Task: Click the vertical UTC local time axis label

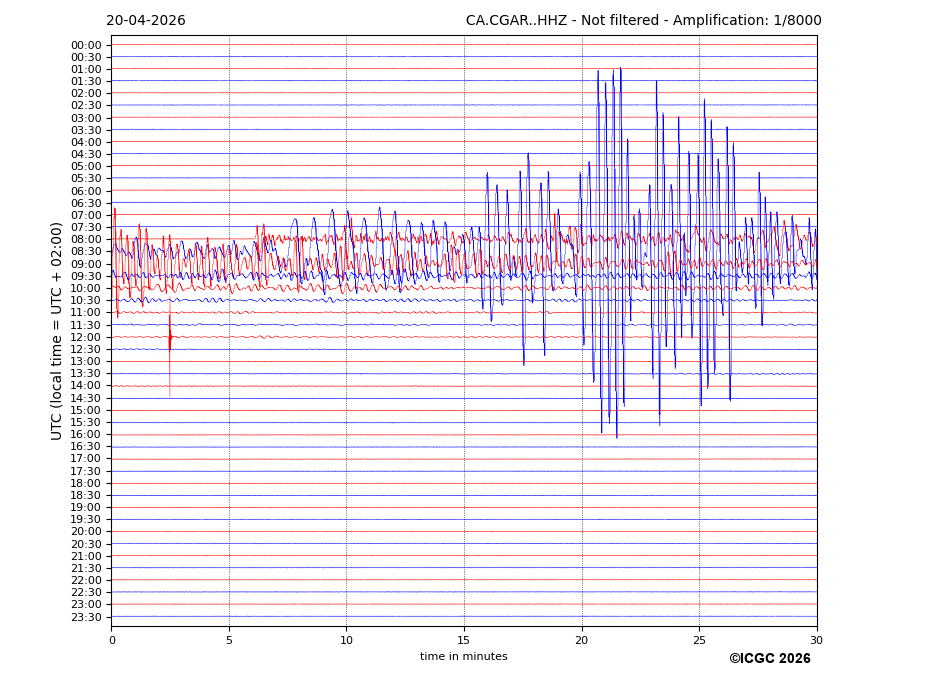Action: [57, 330]
